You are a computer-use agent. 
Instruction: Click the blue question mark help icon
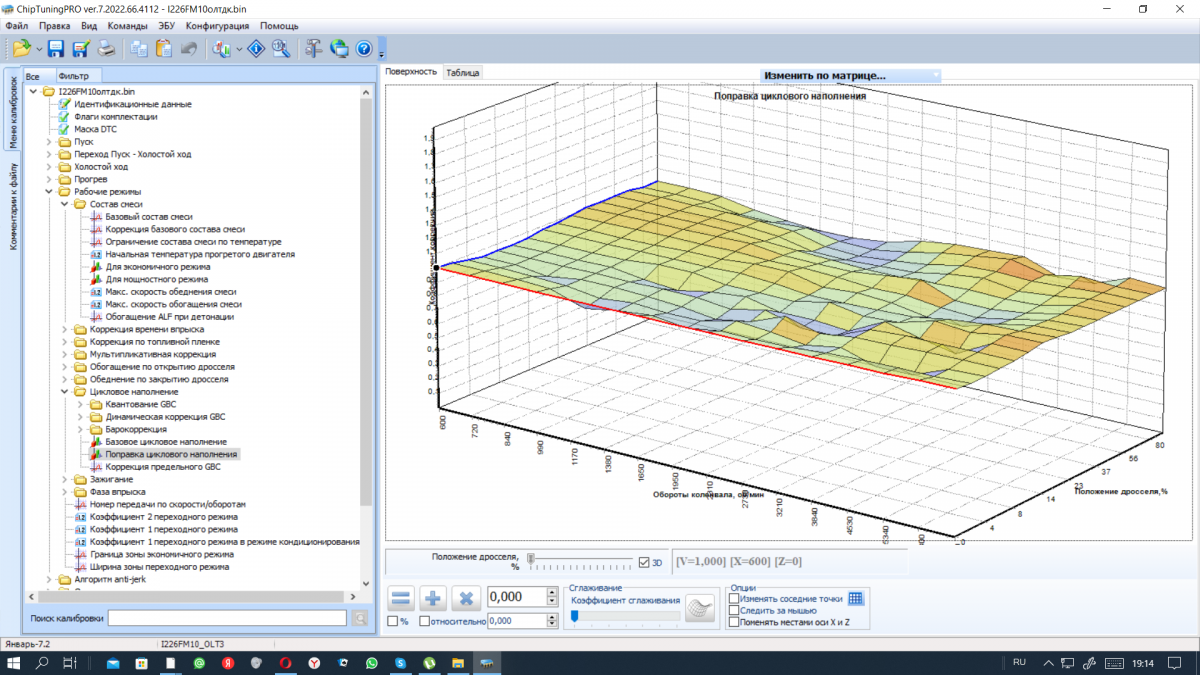coord(364,48)
